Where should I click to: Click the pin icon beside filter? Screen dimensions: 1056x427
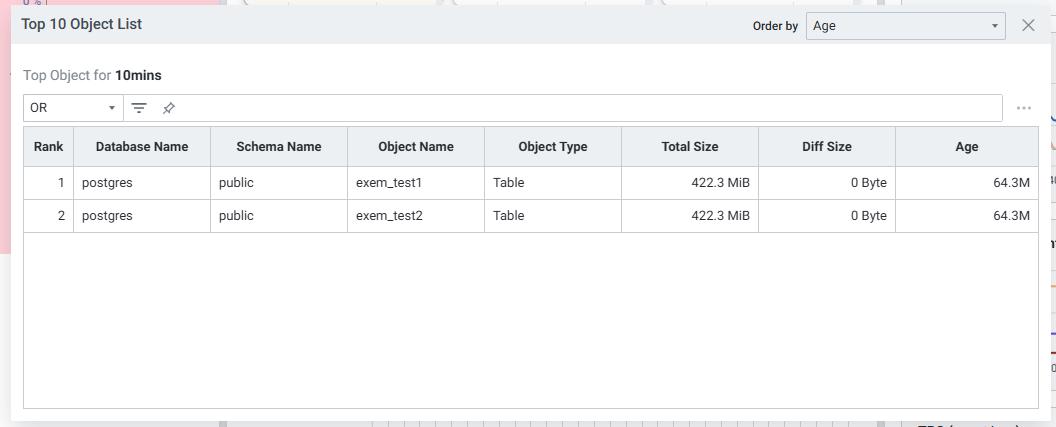tap(169, 108)
